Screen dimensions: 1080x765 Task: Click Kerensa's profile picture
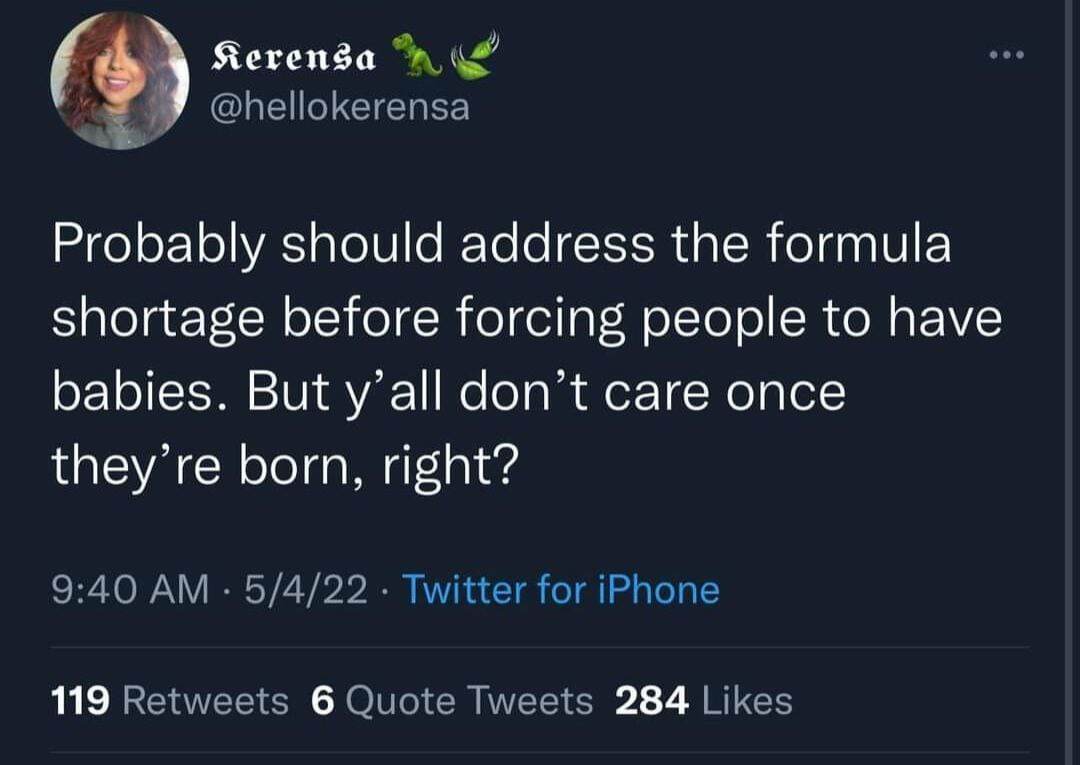(120, 81)
